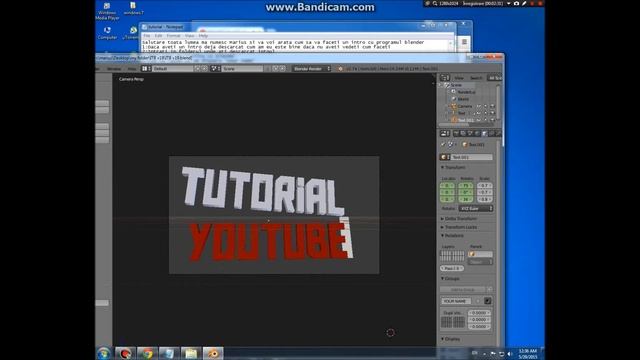Toggle Camera renderability icon in outliner

[x=492, y=106]
